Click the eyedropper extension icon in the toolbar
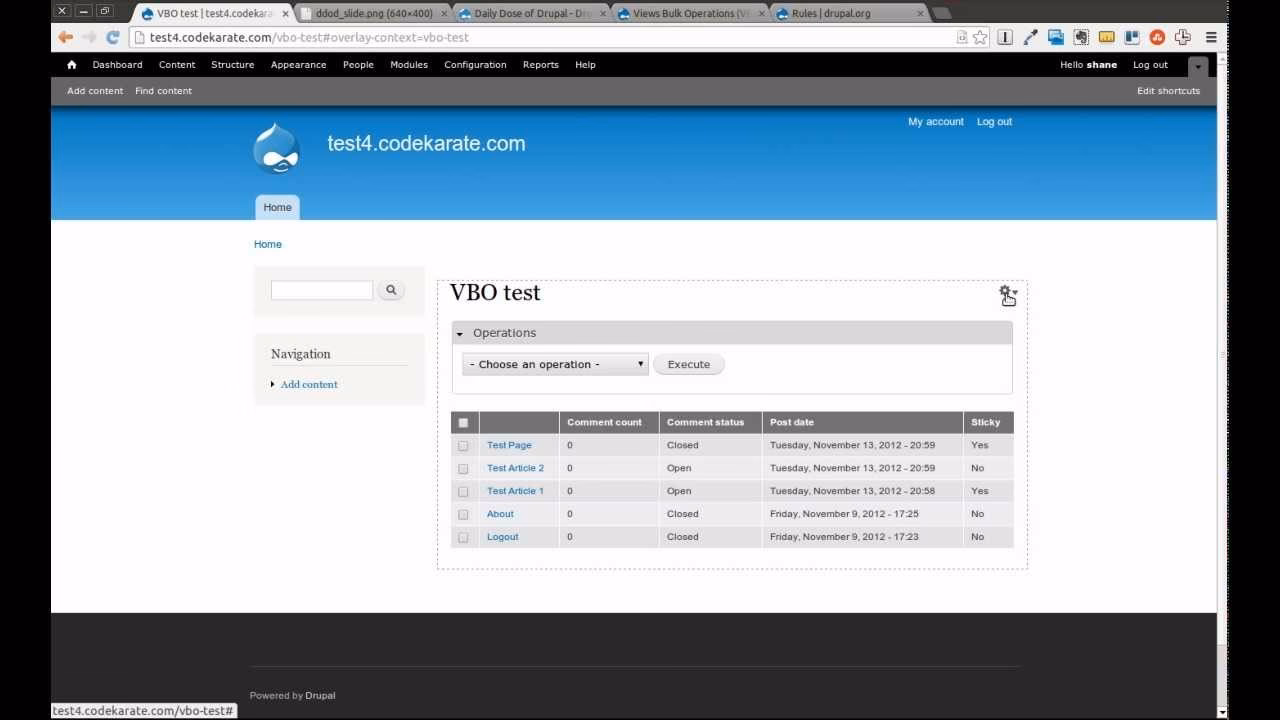Image resolution: width=1280 pixels, height=720 pixels. 1031,36
